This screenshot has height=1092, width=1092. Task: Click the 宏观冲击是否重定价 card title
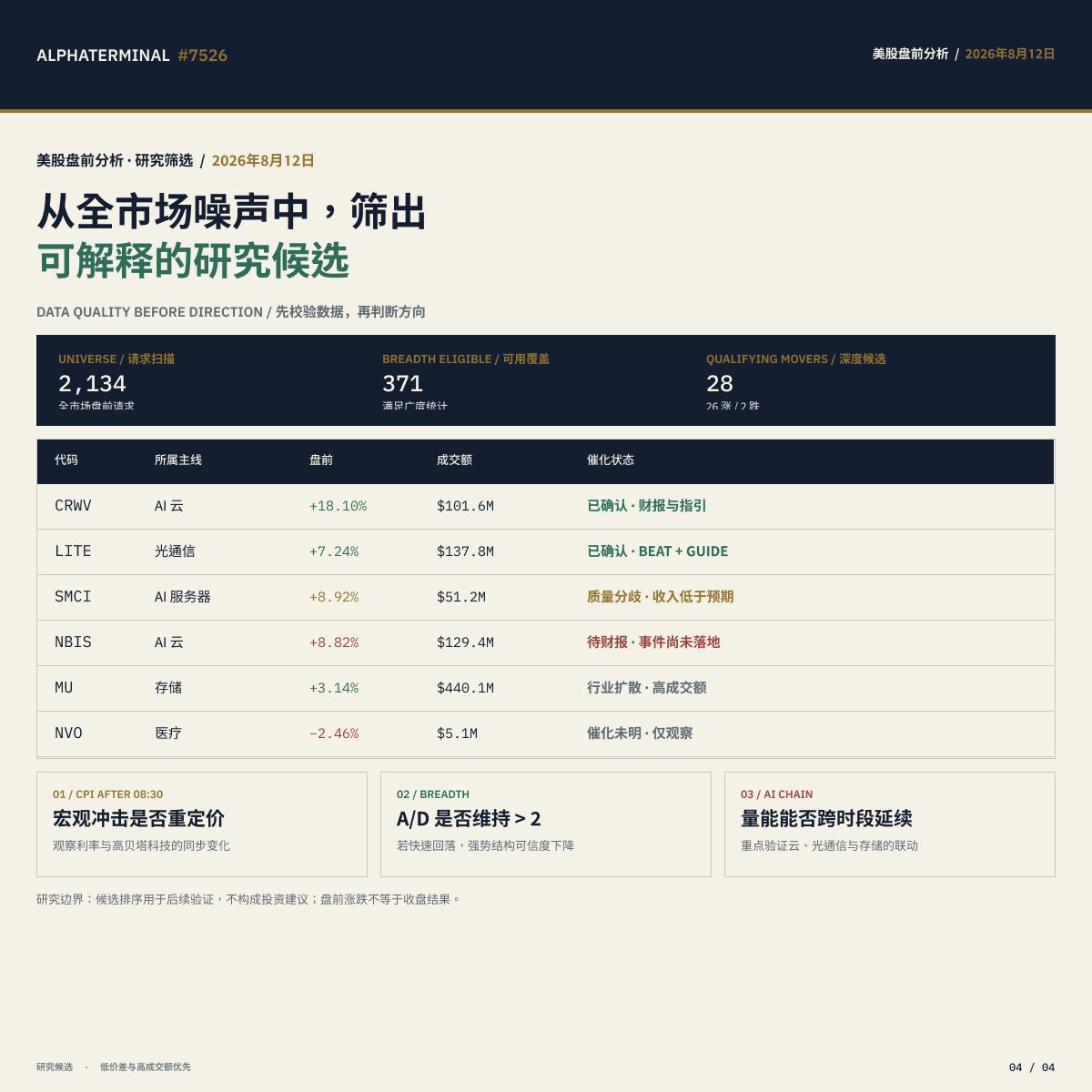[x=138, y=818]
